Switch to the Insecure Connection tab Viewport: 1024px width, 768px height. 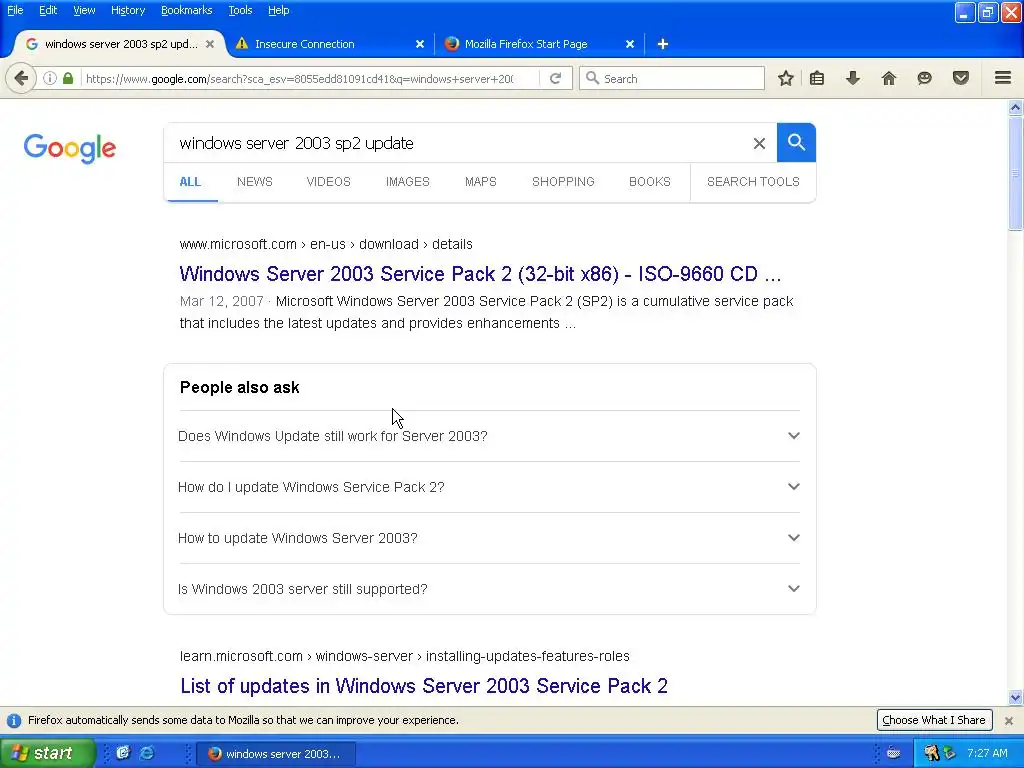point(330,44)
